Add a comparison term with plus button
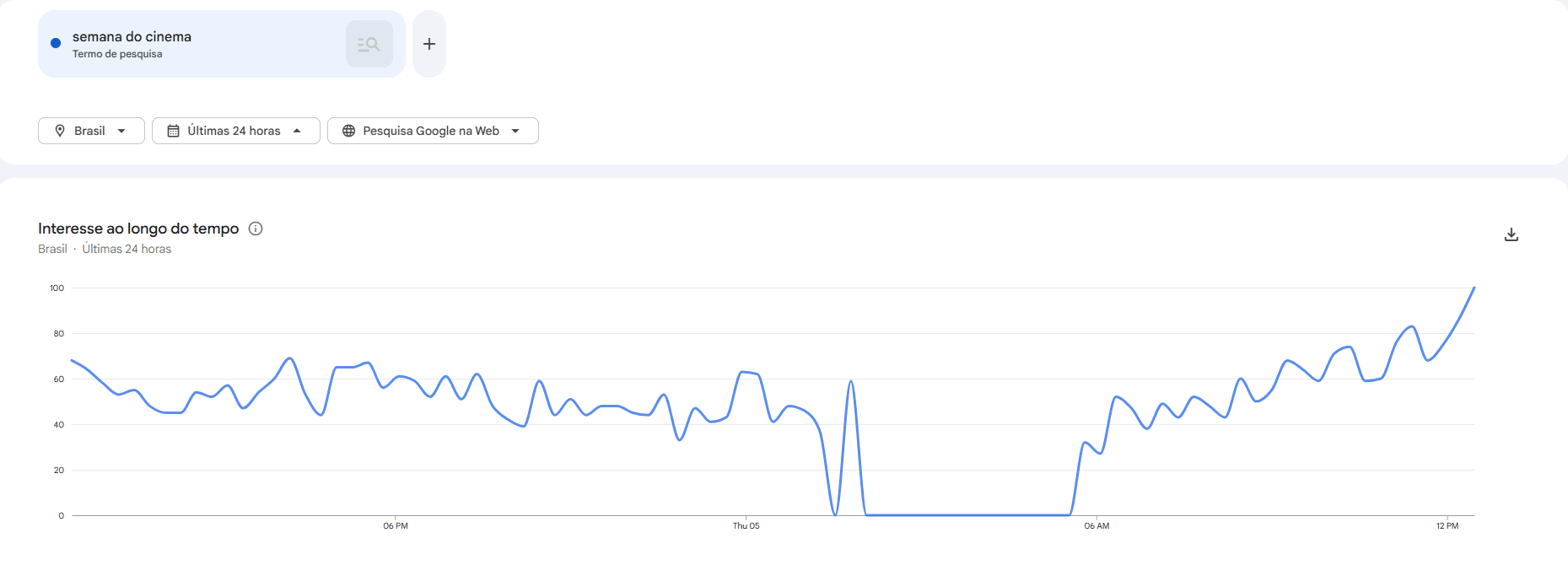Screen dimensions: 1568x565 pos(429,44)
